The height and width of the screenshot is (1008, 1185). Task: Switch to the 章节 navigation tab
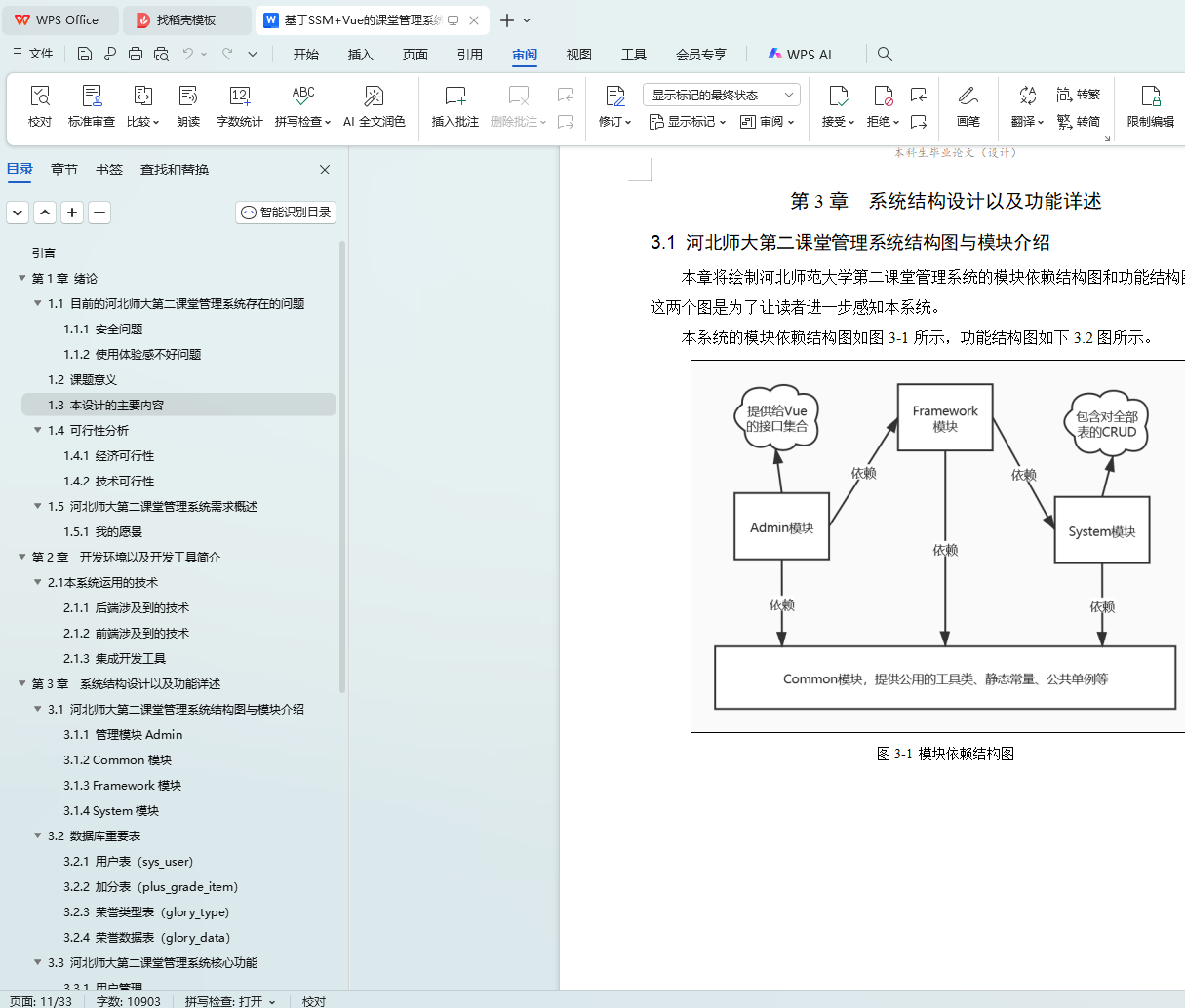[64, 170]
